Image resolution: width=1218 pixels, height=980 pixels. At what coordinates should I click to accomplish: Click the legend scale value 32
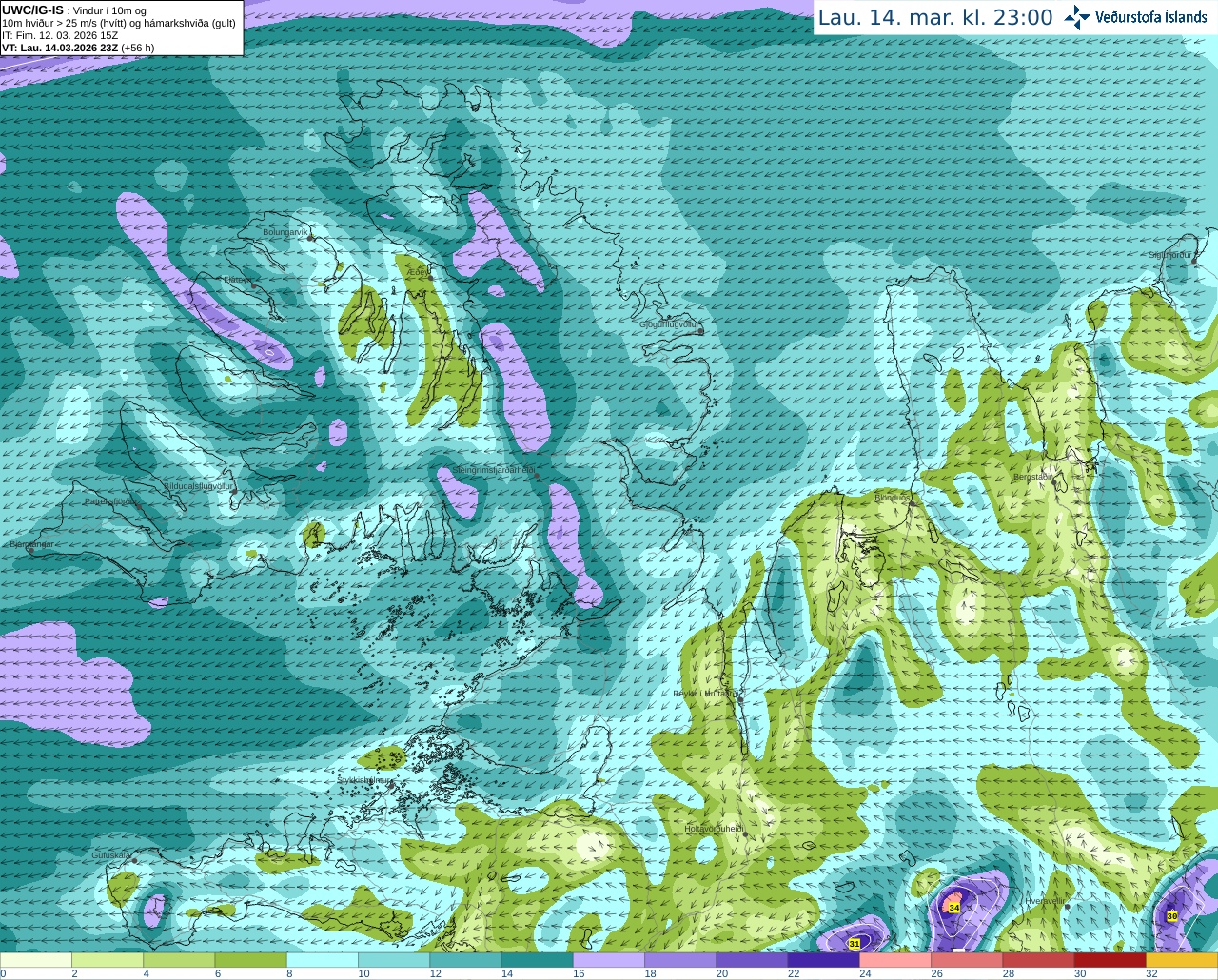pyautogui.click(x=1151, y=973)
